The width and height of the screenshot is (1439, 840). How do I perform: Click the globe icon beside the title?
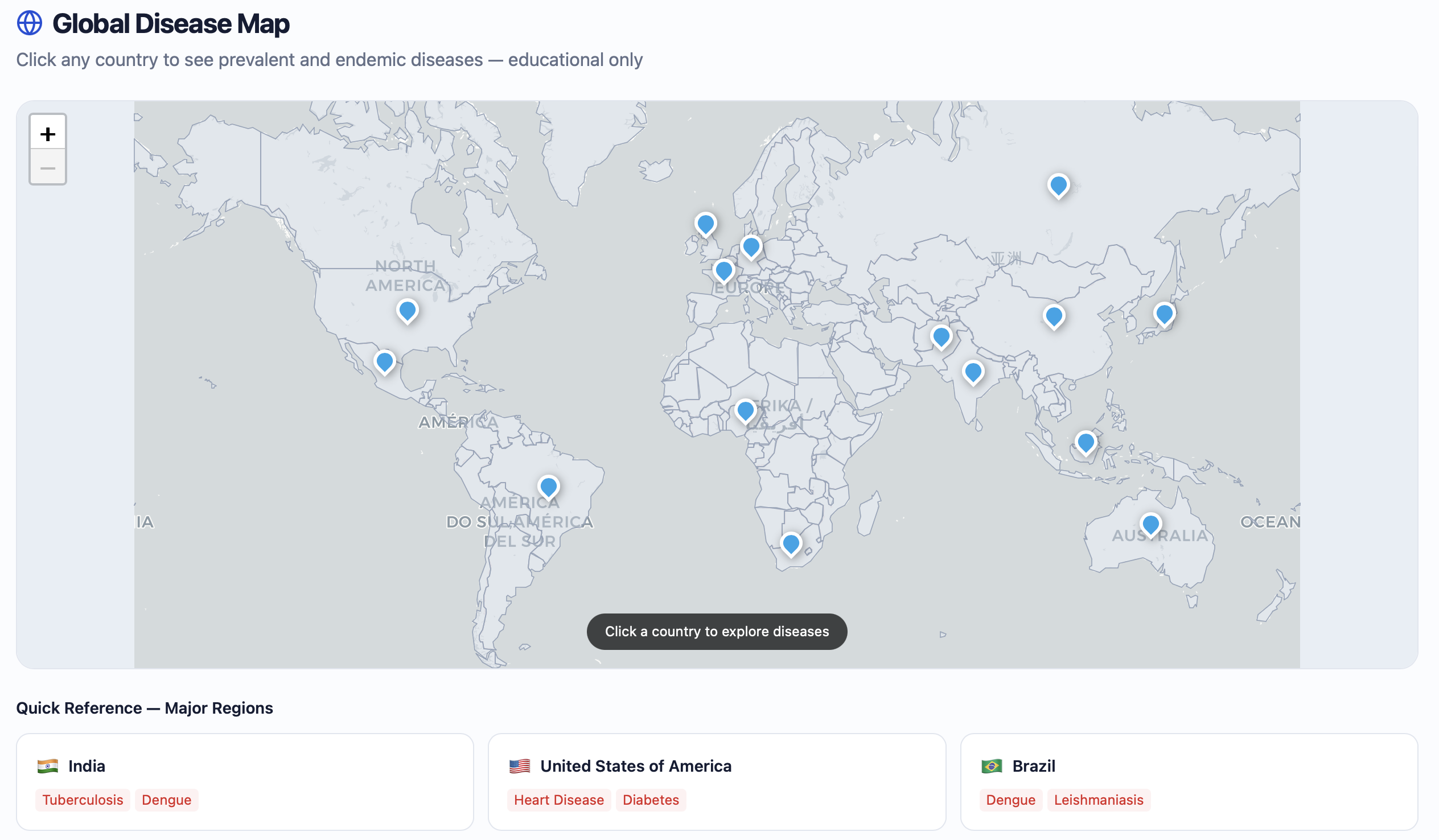[30, 23]
